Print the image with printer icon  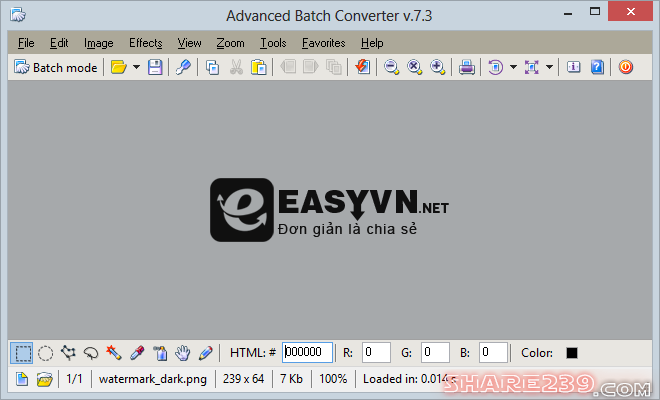tap(467, 67)
